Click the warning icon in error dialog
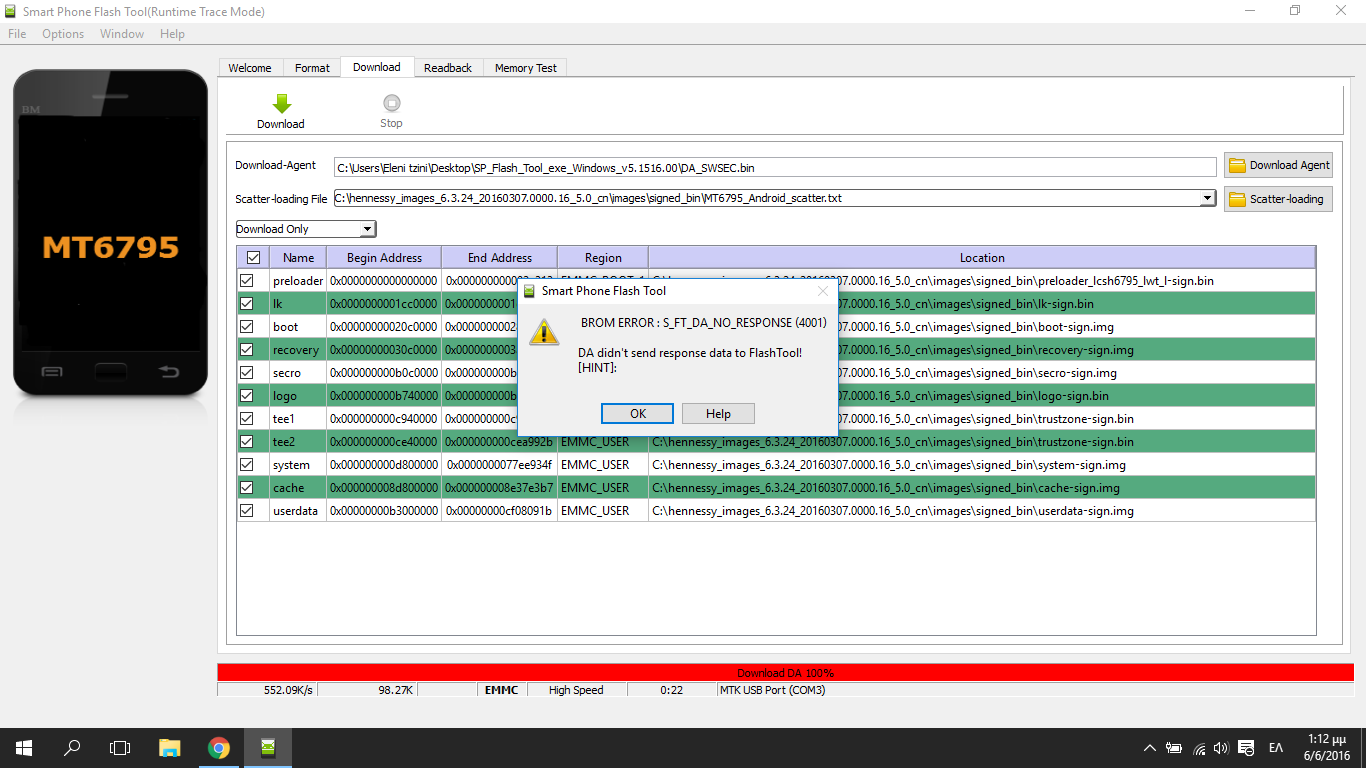 (x=544, y=333)
